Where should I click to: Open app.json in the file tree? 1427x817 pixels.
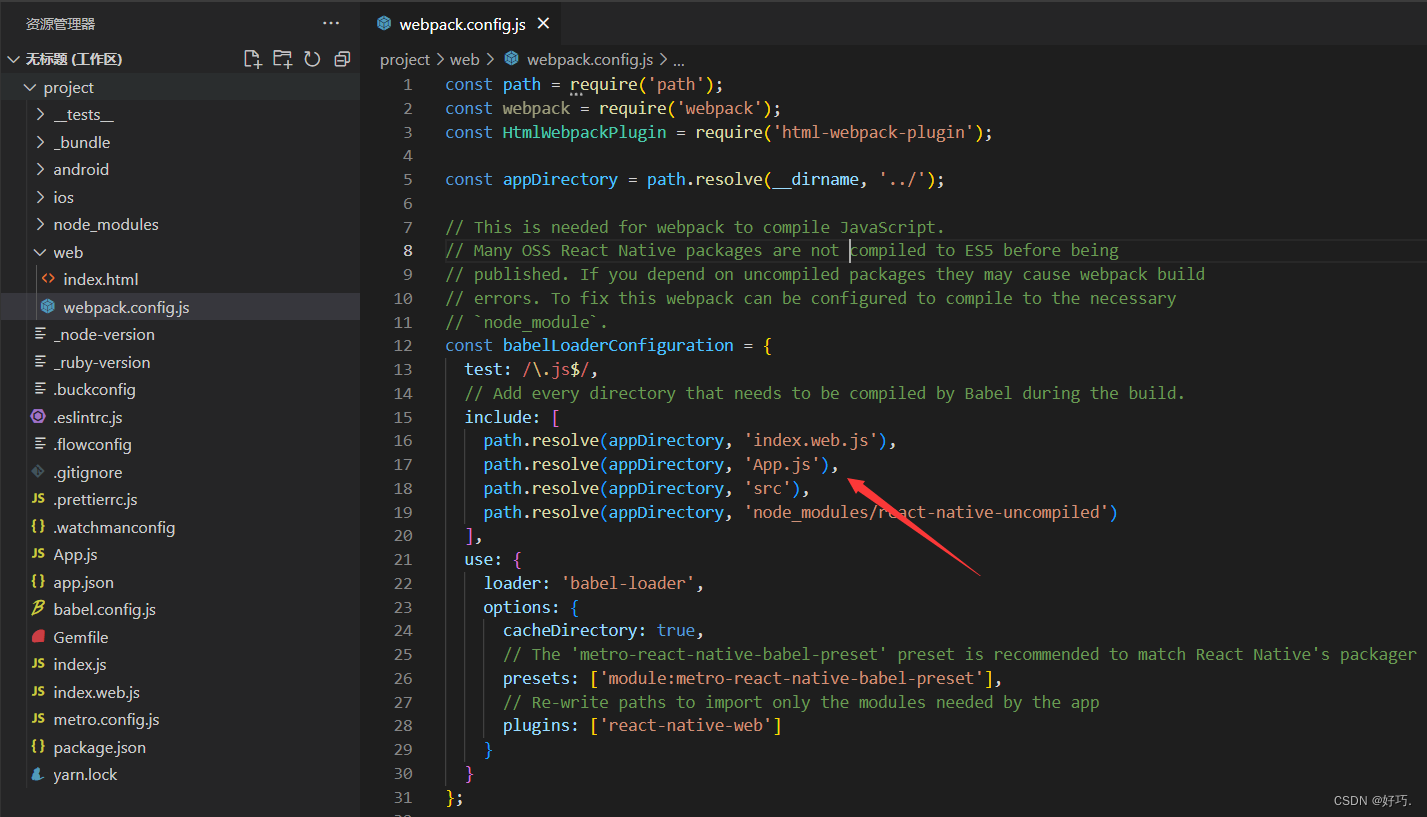coord(180,582)
